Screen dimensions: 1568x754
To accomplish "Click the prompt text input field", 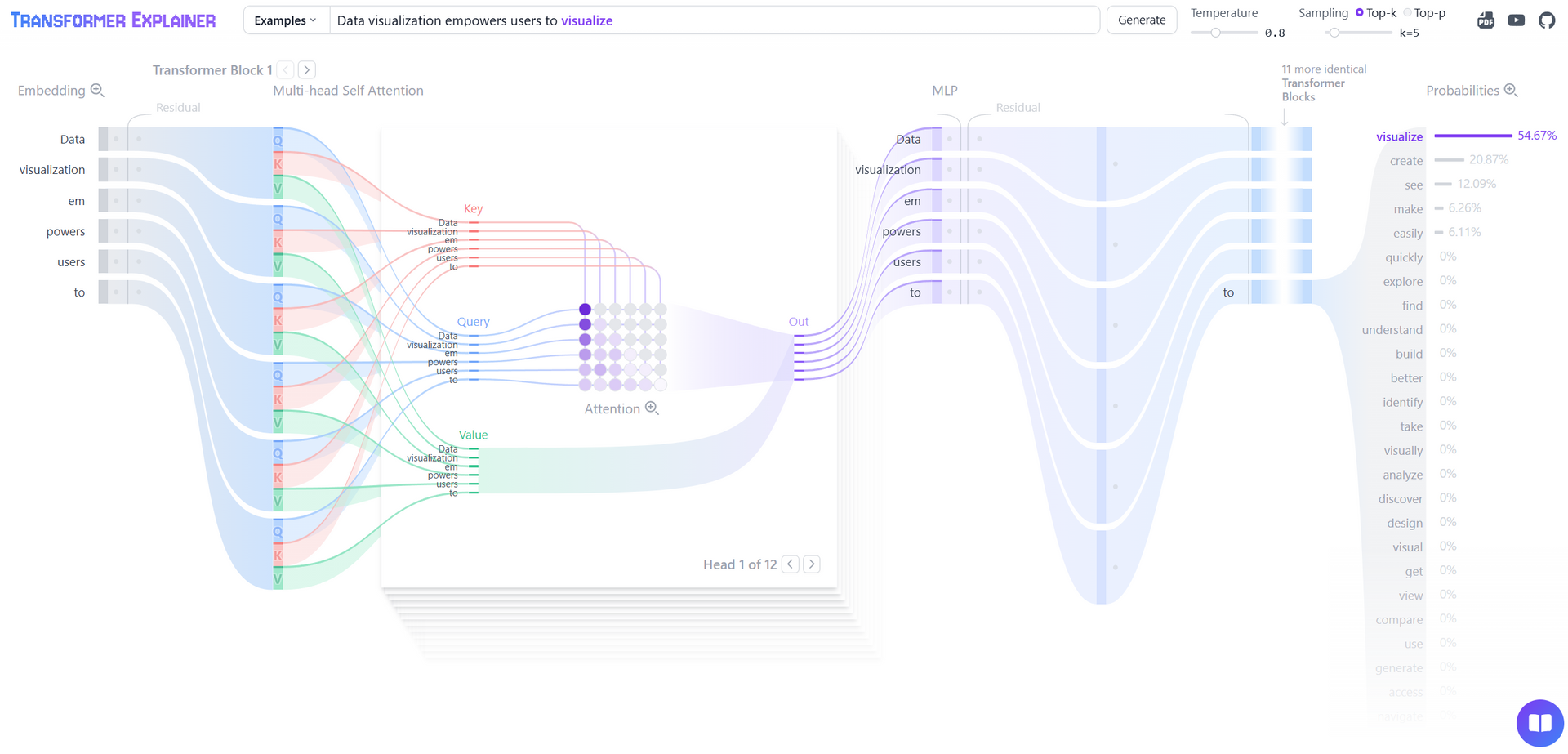I will [x=715, y=20].
